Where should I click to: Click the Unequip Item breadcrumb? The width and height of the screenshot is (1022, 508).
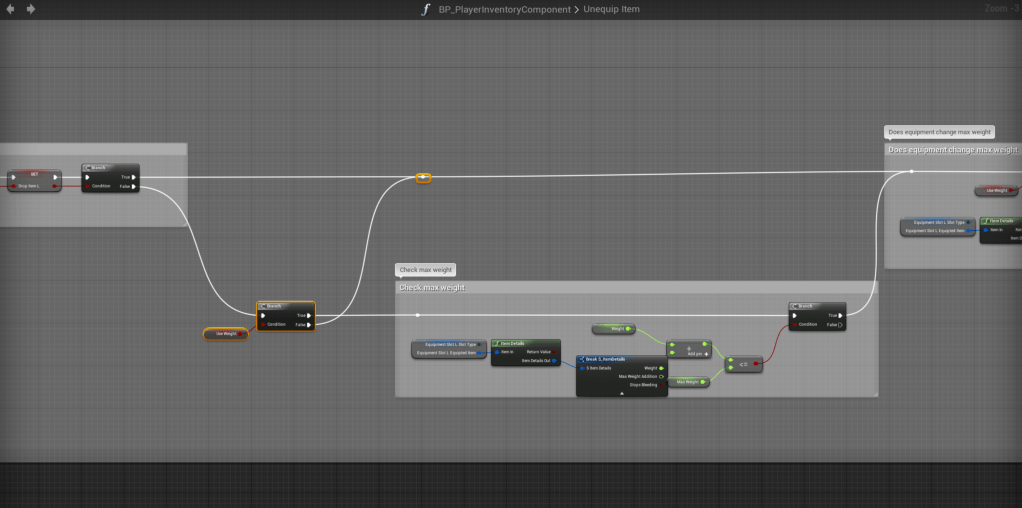coord(614,9)
